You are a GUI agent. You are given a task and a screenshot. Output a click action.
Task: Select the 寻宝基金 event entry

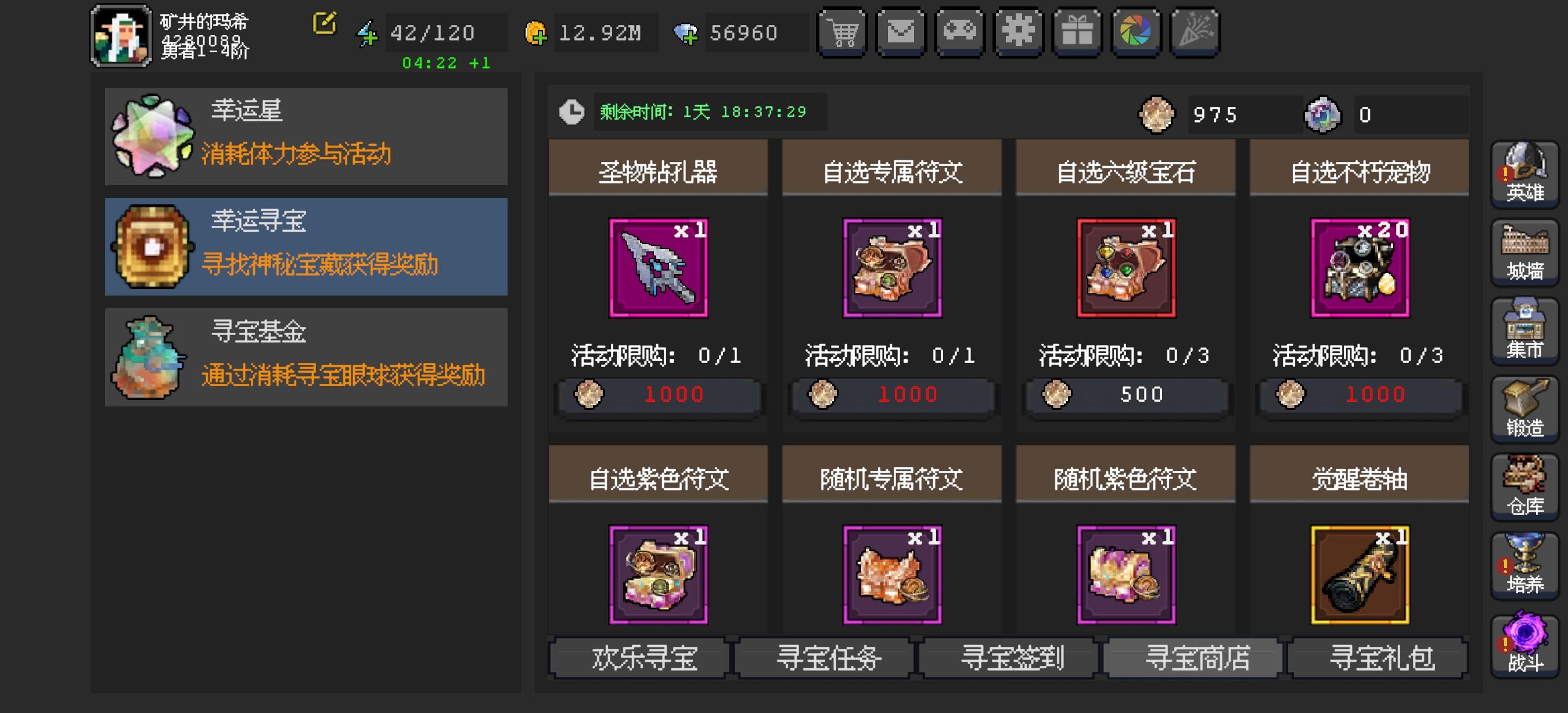(306, 358)
